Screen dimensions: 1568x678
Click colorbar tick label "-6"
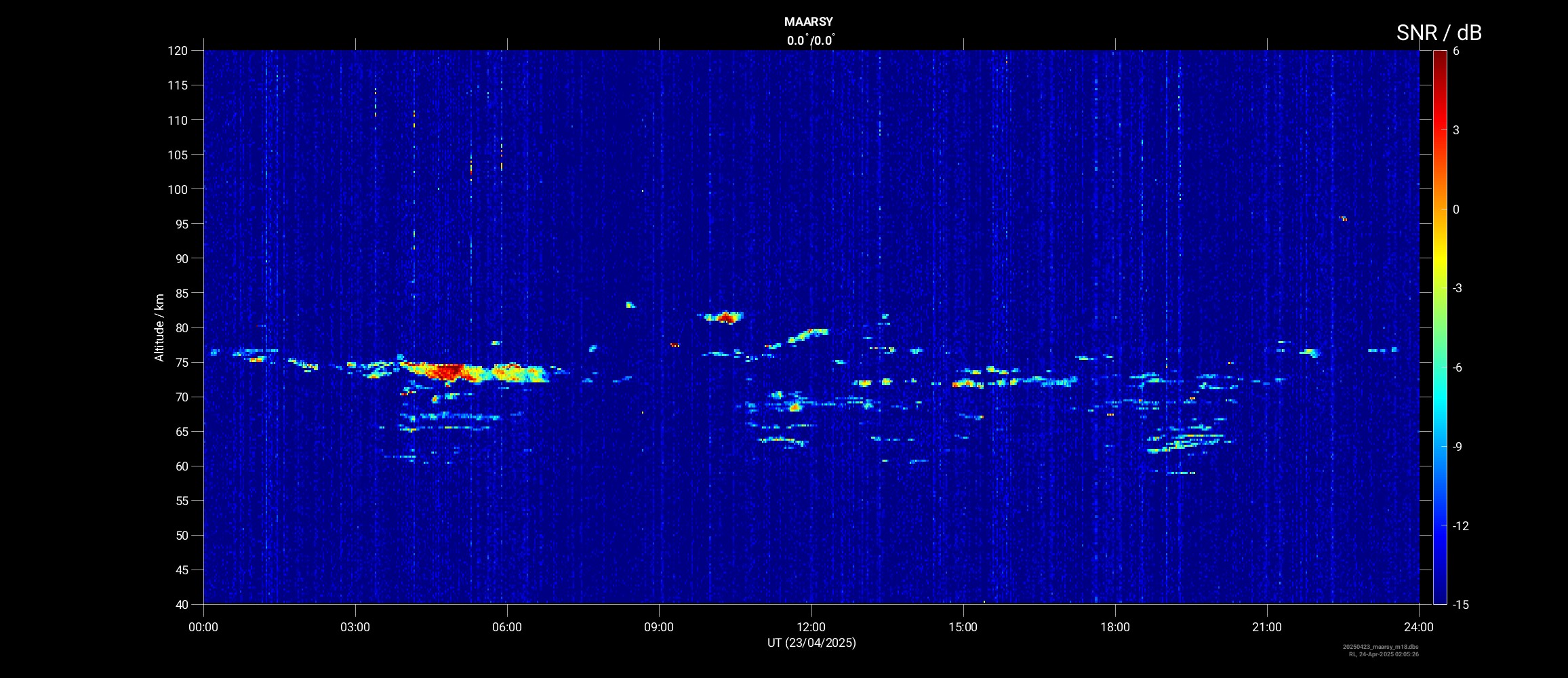(x=1458, y=367)
